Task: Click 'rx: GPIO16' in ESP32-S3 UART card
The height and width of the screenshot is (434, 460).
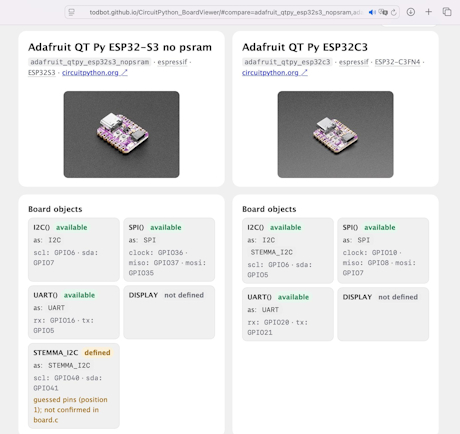Action: [x=54, y=320]
